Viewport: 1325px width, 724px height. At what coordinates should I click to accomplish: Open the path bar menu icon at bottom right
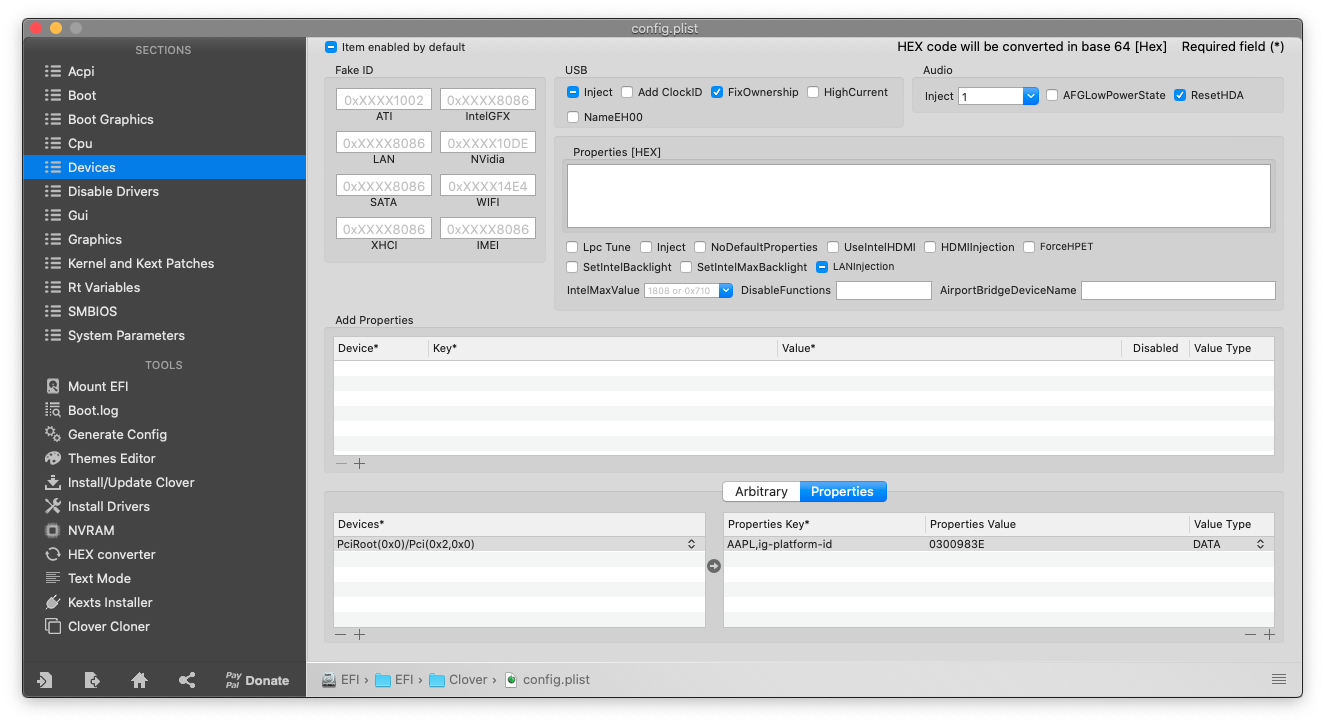pos(1279,679)
